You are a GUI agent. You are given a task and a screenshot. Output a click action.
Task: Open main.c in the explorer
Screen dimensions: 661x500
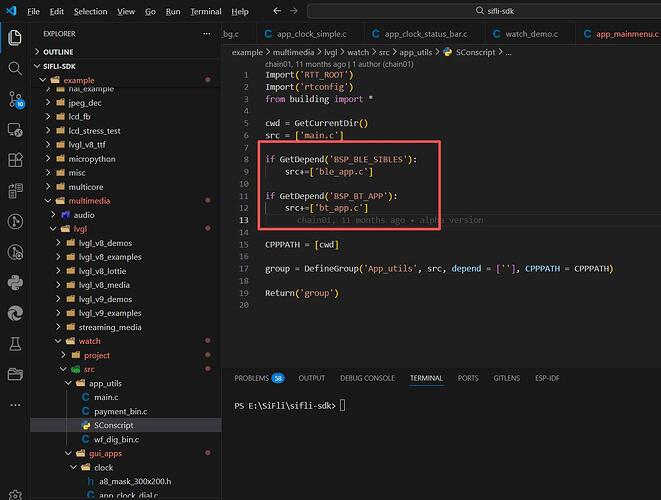point(106,397)
